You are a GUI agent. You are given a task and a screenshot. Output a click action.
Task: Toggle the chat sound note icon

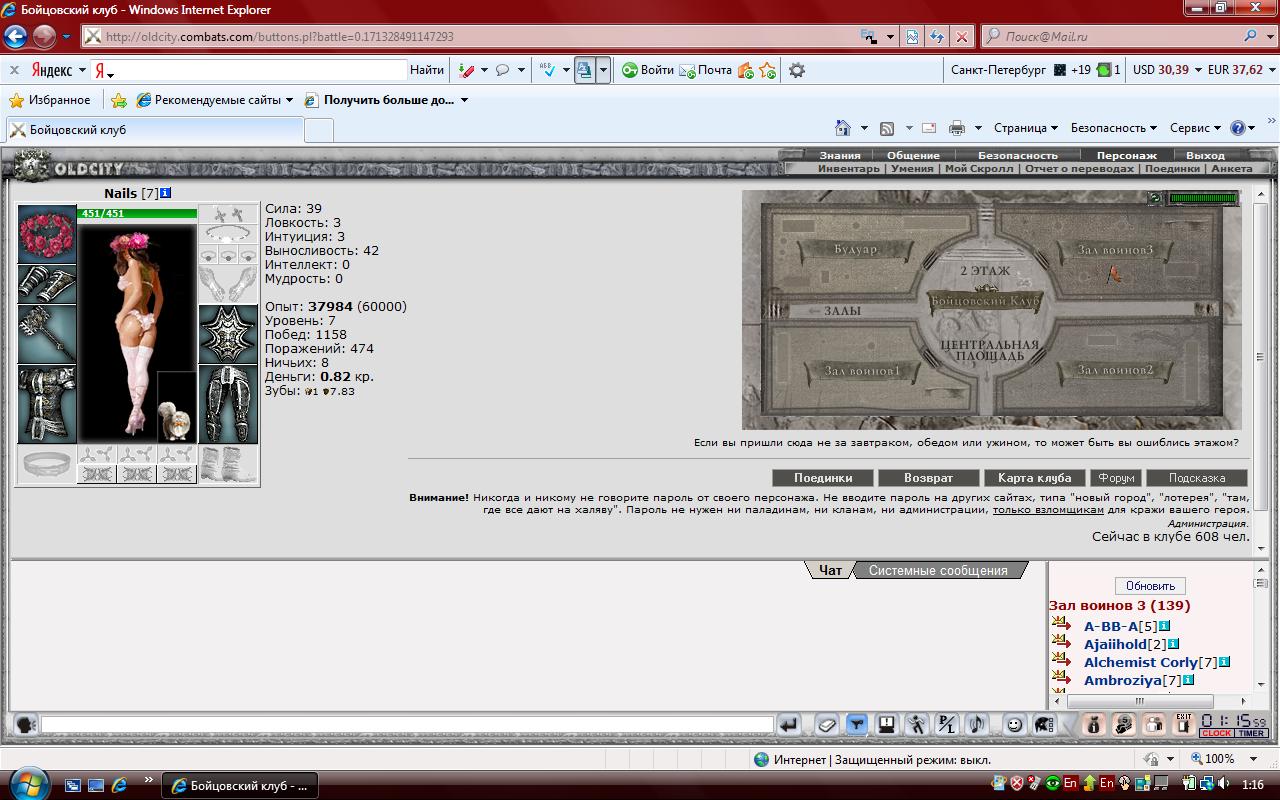977,725
